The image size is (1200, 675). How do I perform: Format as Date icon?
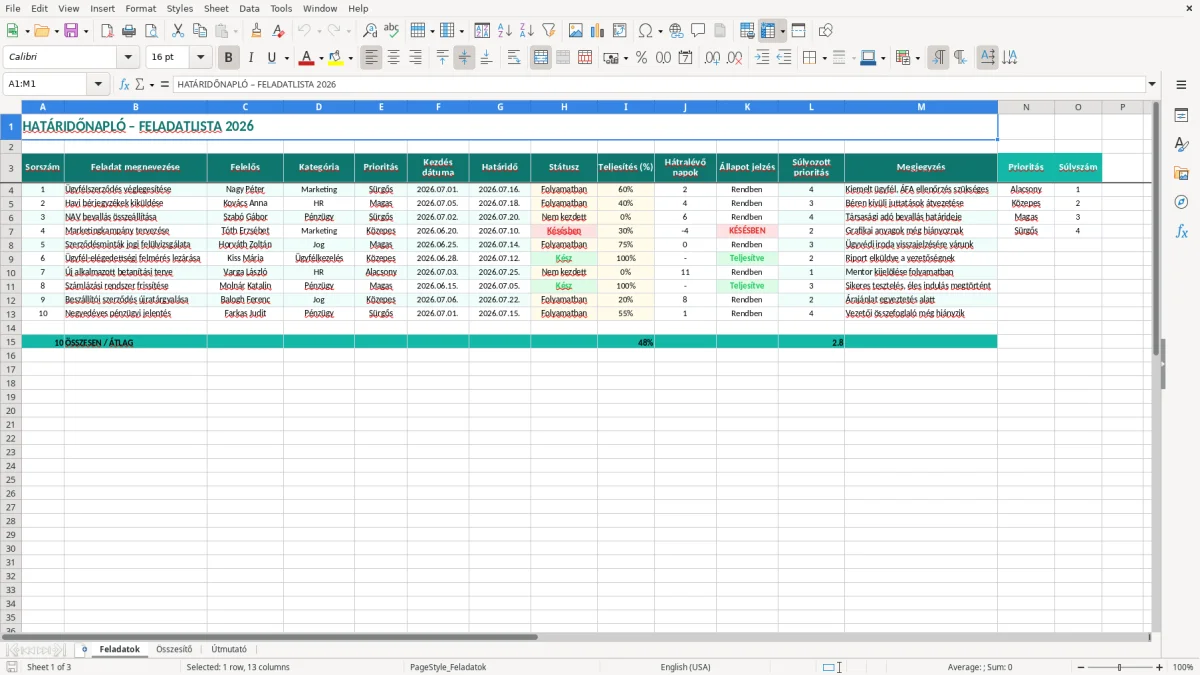pyautogui.click(x=686, y=58)
